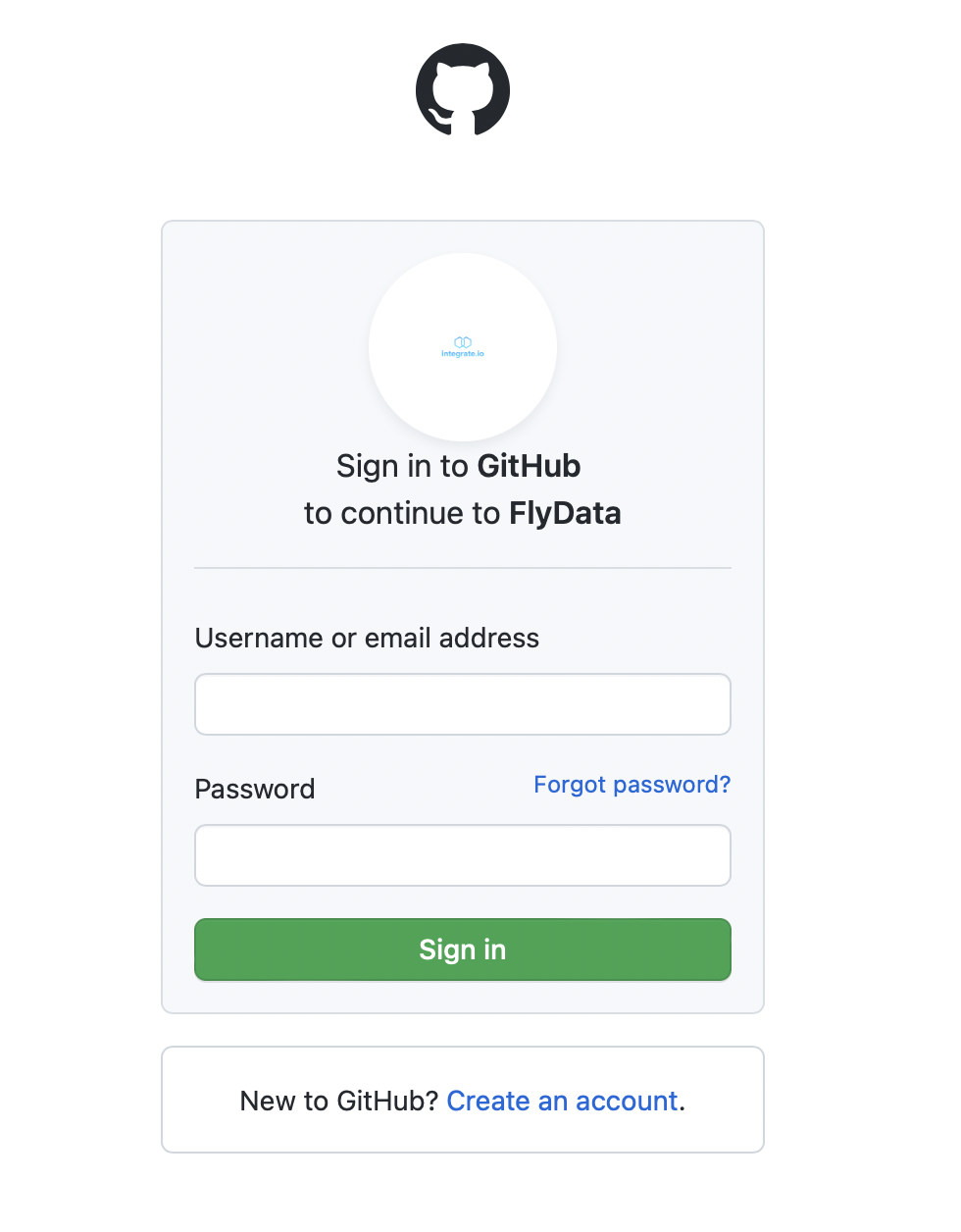Click the integrate.io app avatar circle
The width and height of the screenshot is (961, 1232).
463,347
